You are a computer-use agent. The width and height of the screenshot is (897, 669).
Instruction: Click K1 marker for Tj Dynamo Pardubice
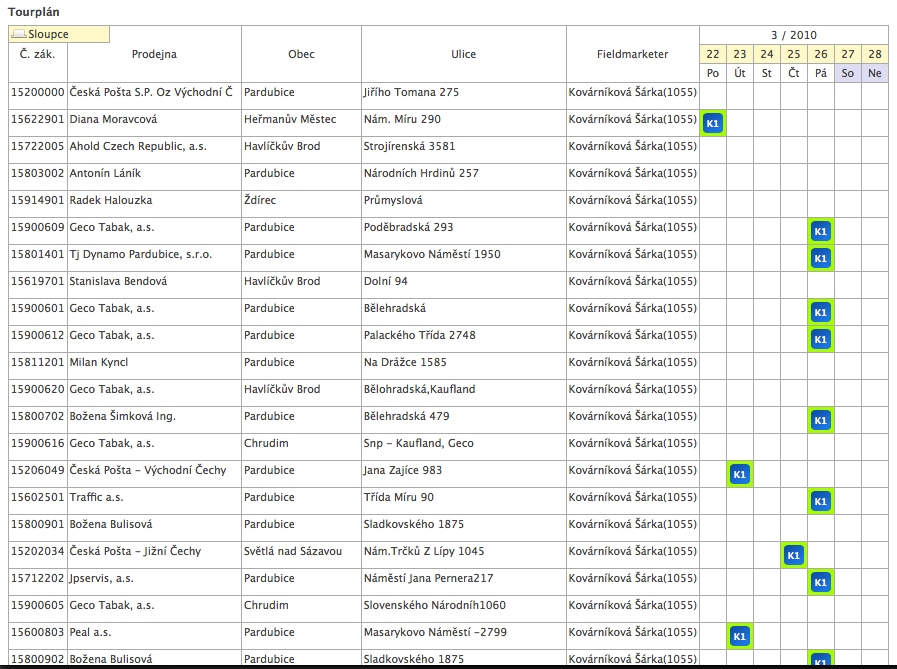tap(821, 258)
